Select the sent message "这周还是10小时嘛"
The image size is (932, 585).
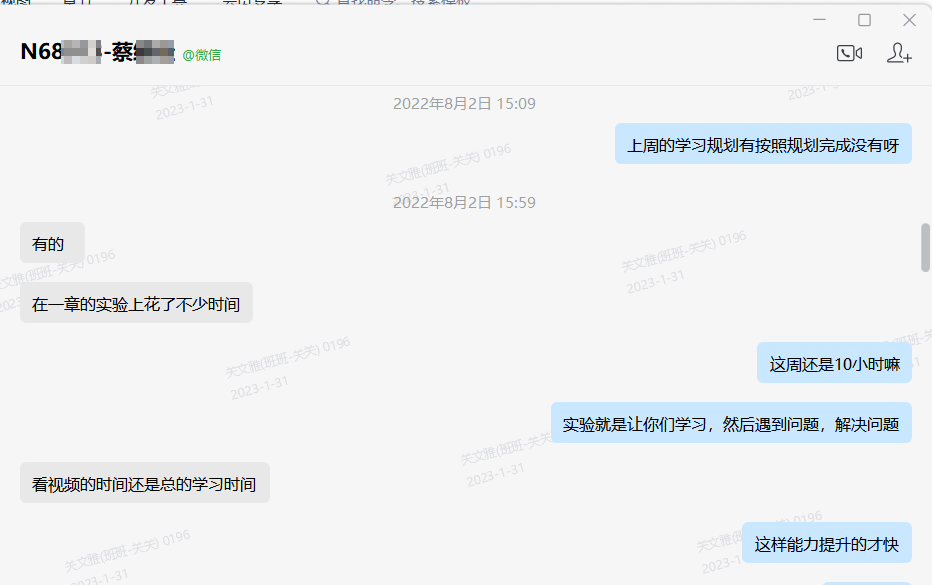tap(834, 363)
